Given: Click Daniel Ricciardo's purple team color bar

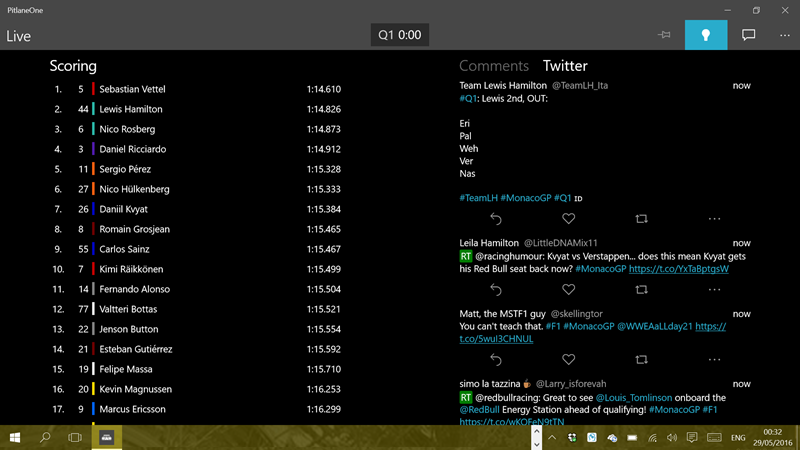Looking at the screenshot, I should pyautogui.click(x=93, y=149).
